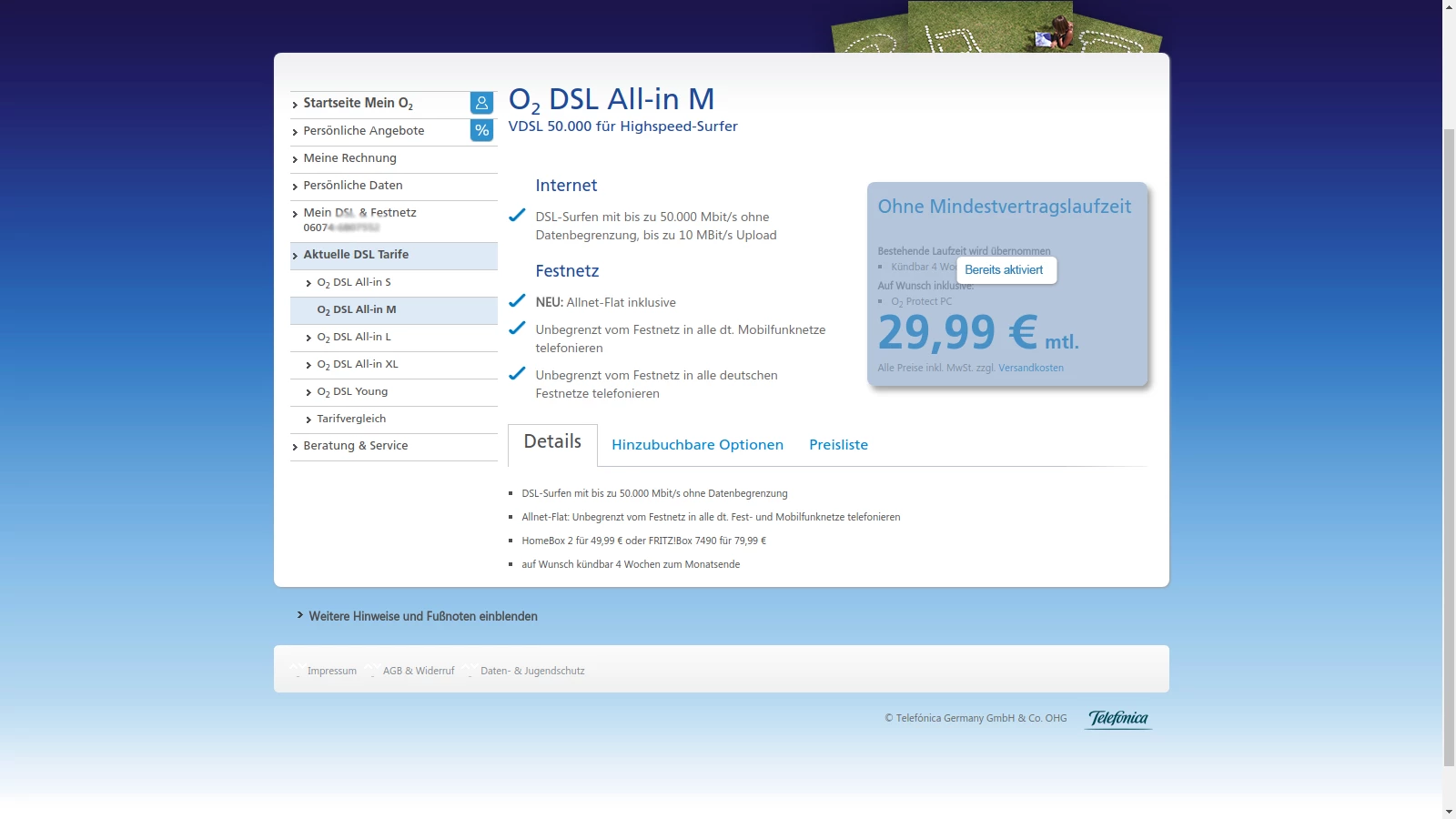Collapse the Aktuelle DSL Tarife section
This screenshot has height=819, width=1456.
coord(393,255)
